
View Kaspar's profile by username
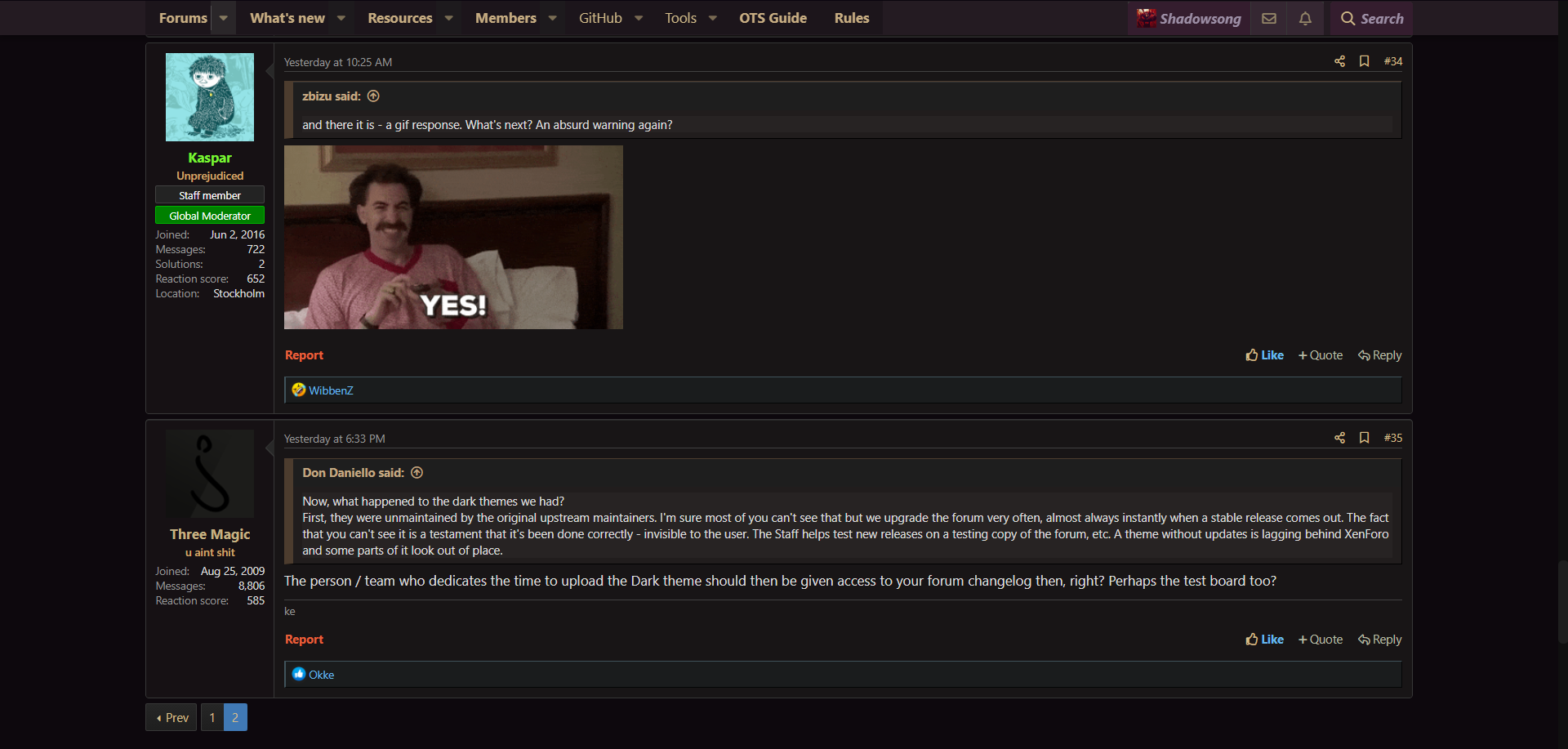(210, 158)
